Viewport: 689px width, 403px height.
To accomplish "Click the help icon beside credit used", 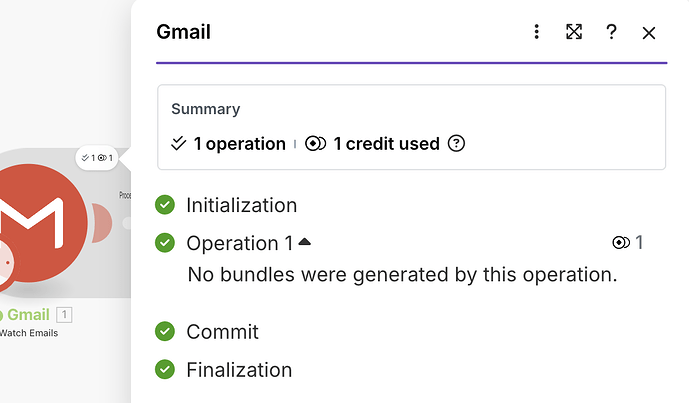I will [457, 143].
